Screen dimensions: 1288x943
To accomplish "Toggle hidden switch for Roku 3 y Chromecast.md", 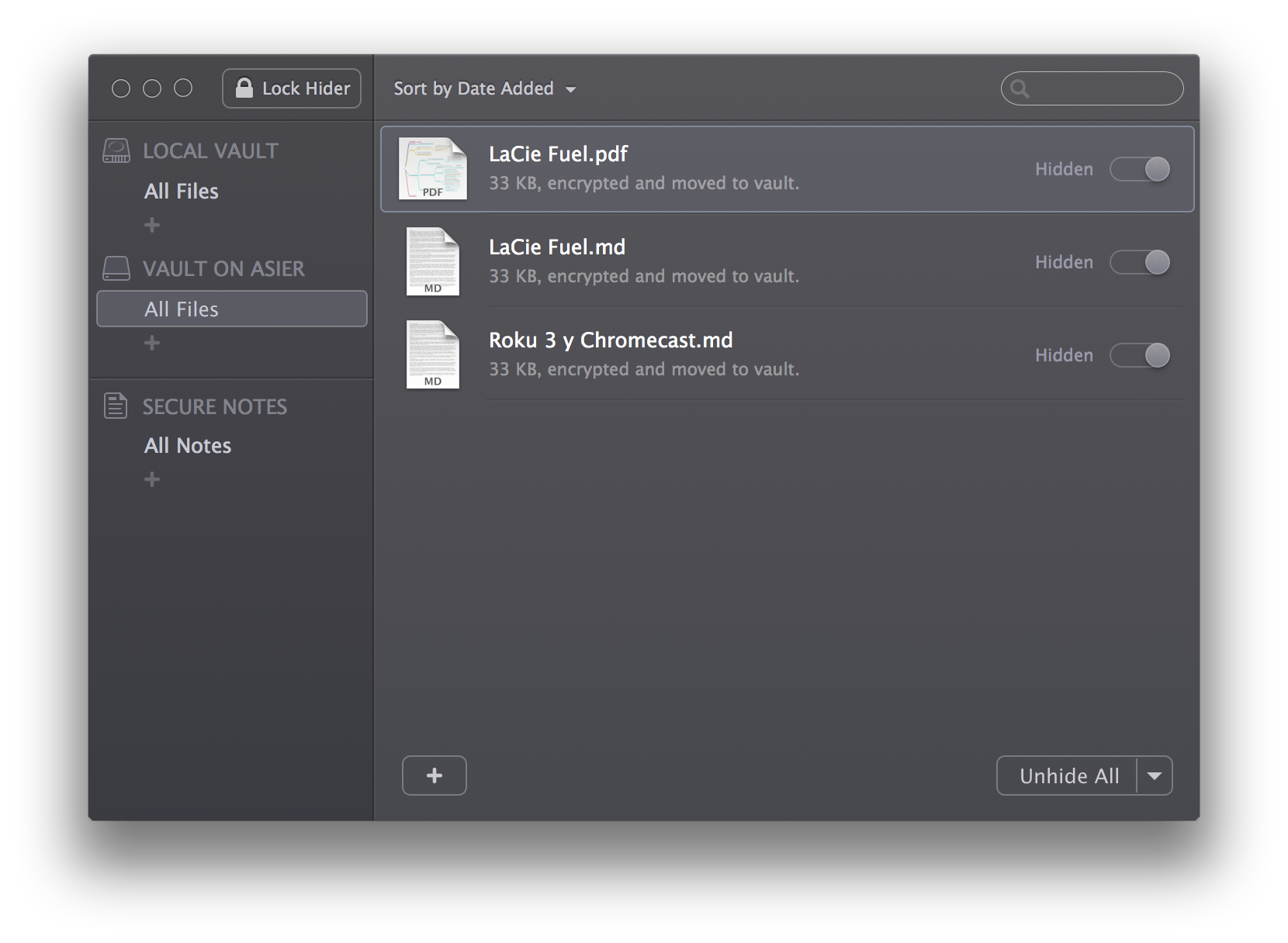I will coord(1140,355).
